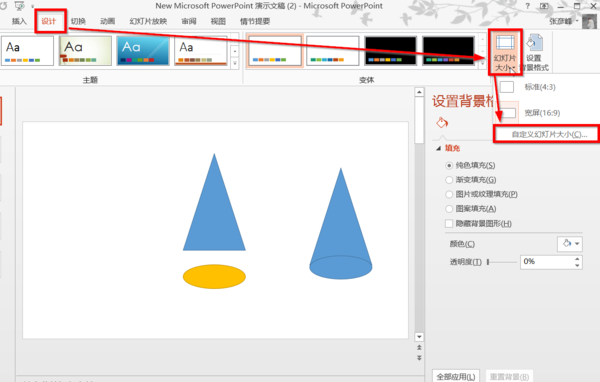Apply the green-tinted theme thumbnail
The width and height of the screenshot is (600, 382).
pos(85,51)
